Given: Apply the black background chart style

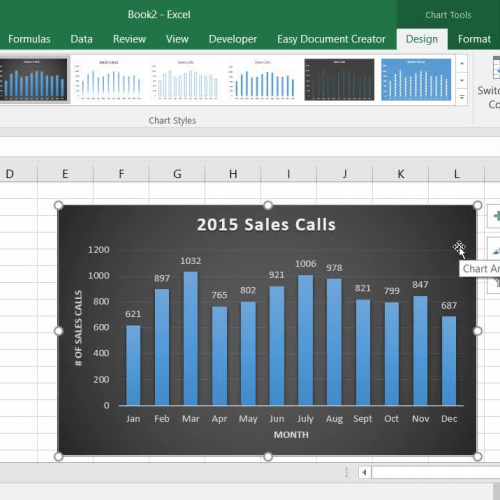Looking at the screenshot, I should click(339, 80).
